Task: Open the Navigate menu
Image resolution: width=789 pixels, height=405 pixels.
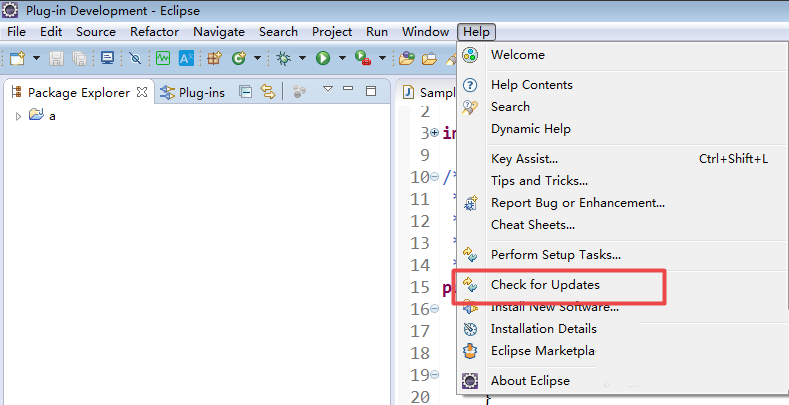Action: pos(219,32)
